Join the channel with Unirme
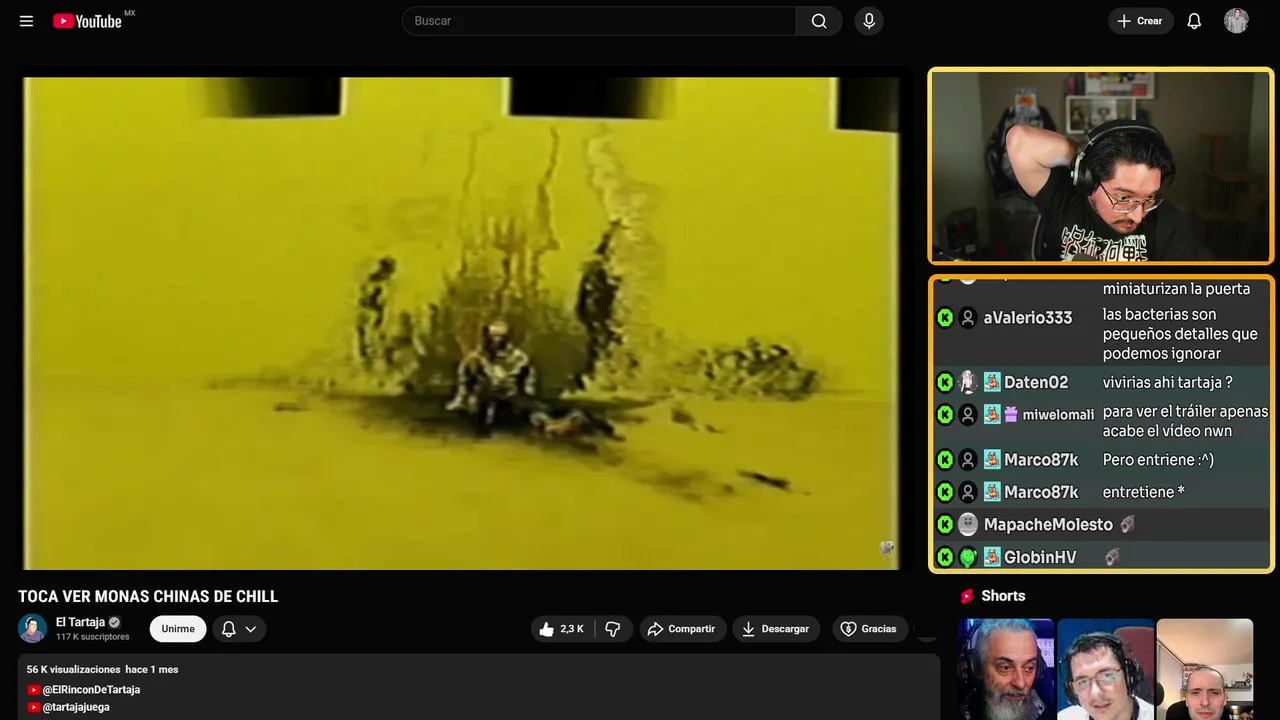The image size is (1280, 720). pyautogui.click(x=178, y=629)
